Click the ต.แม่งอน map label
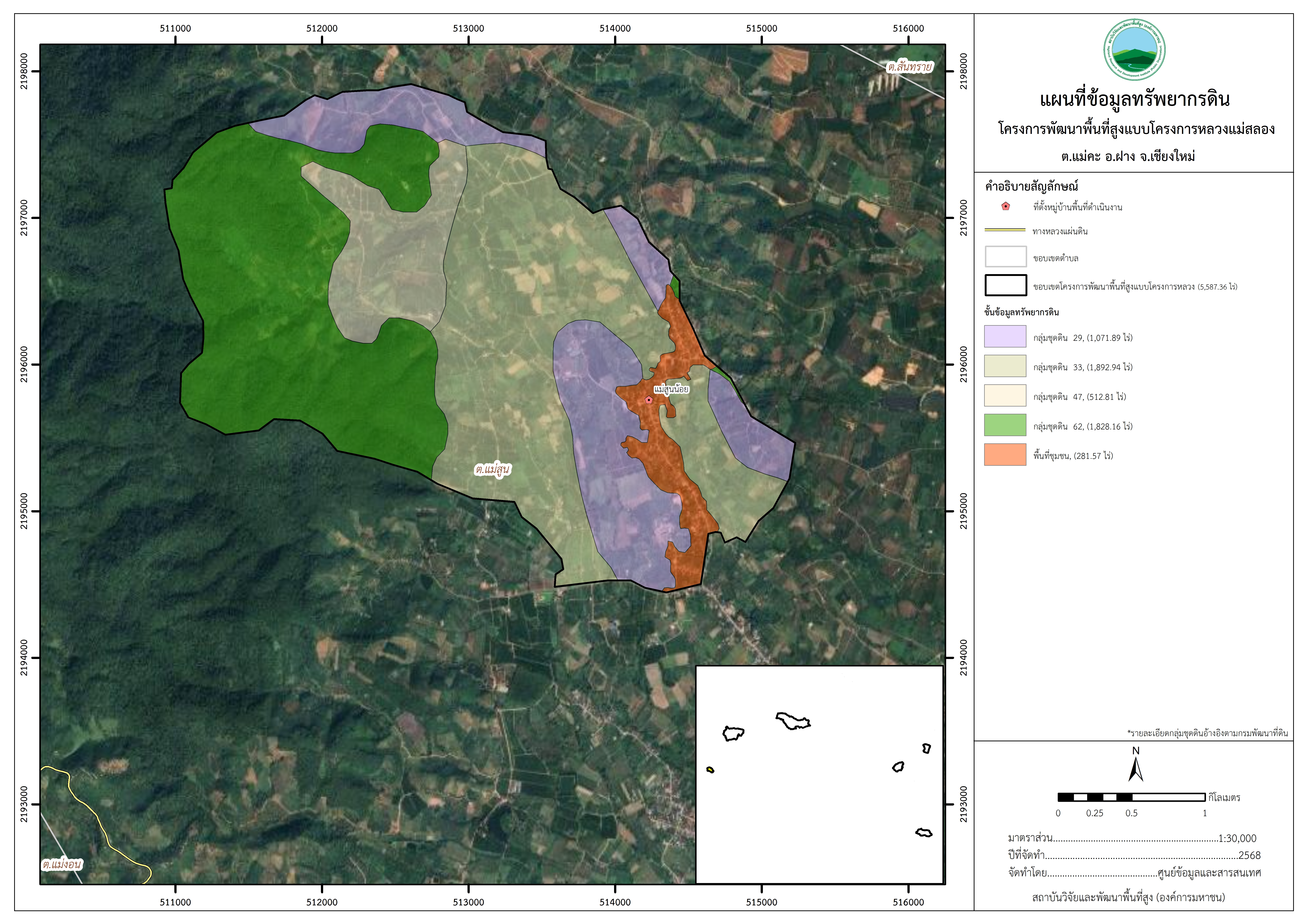1306x924 pixels. click(x=62, y=864)
